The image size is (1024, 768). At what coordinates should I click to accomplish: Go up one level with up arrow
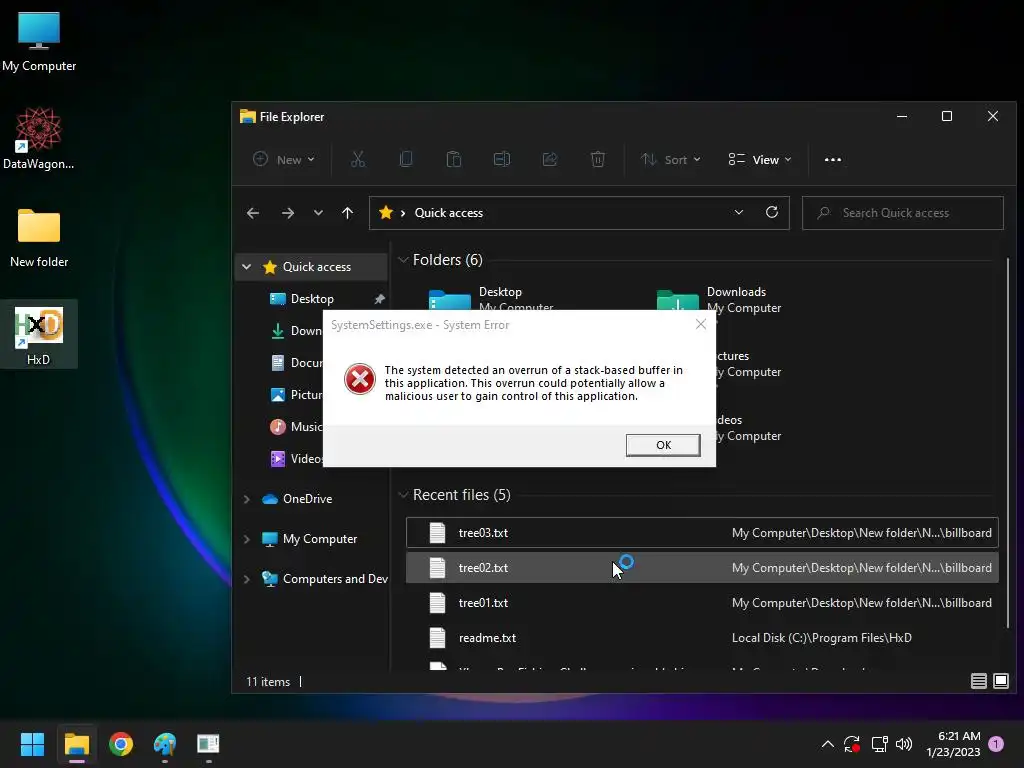coord(347,213)
